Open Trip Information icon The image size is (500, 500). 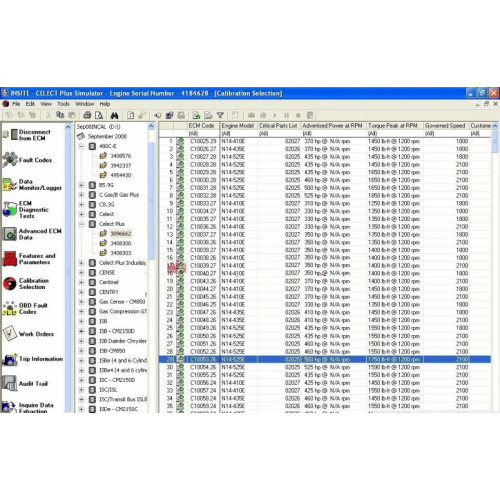pos(10,359)
